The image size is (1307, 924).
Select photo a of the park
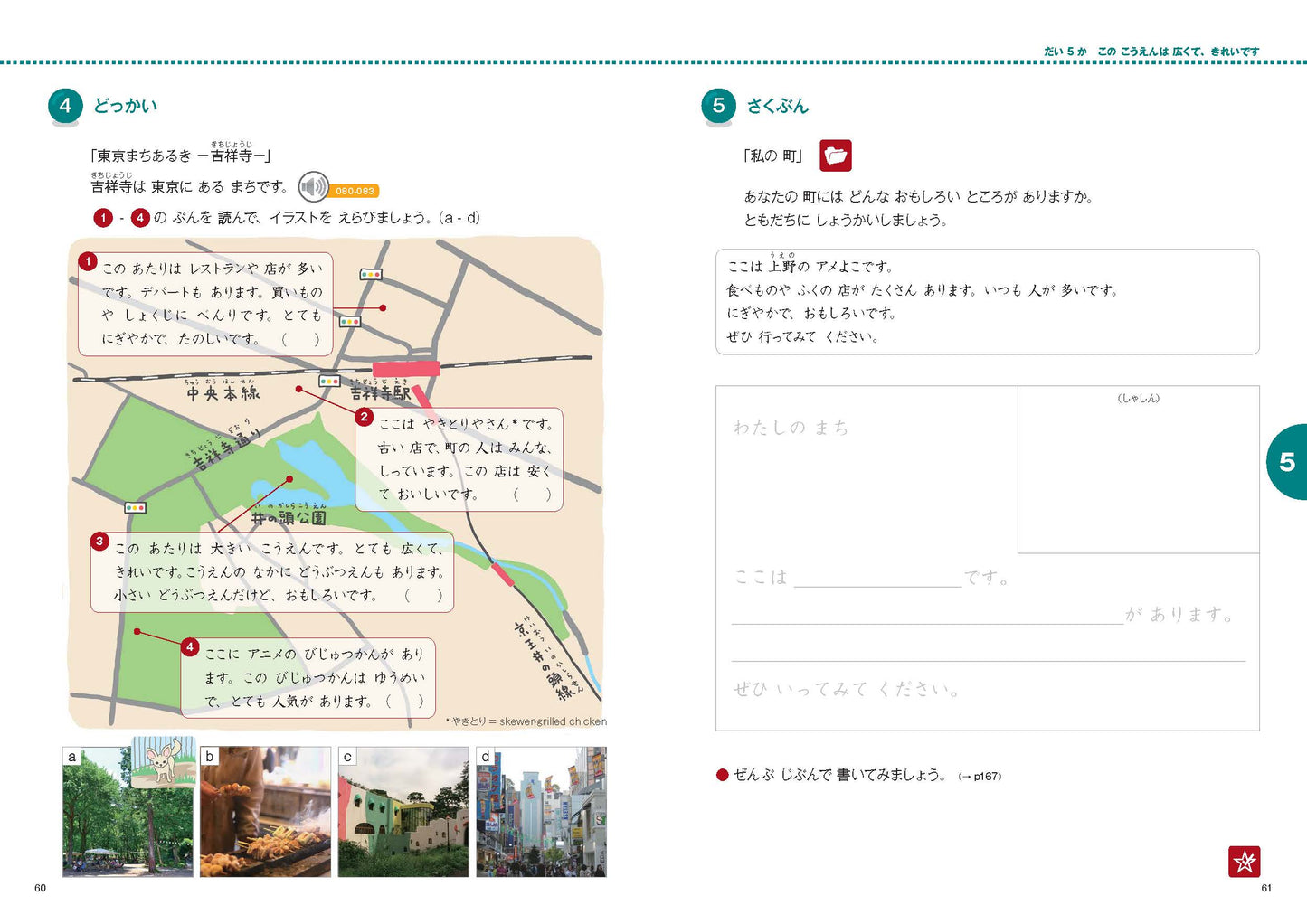click(128, 811)
